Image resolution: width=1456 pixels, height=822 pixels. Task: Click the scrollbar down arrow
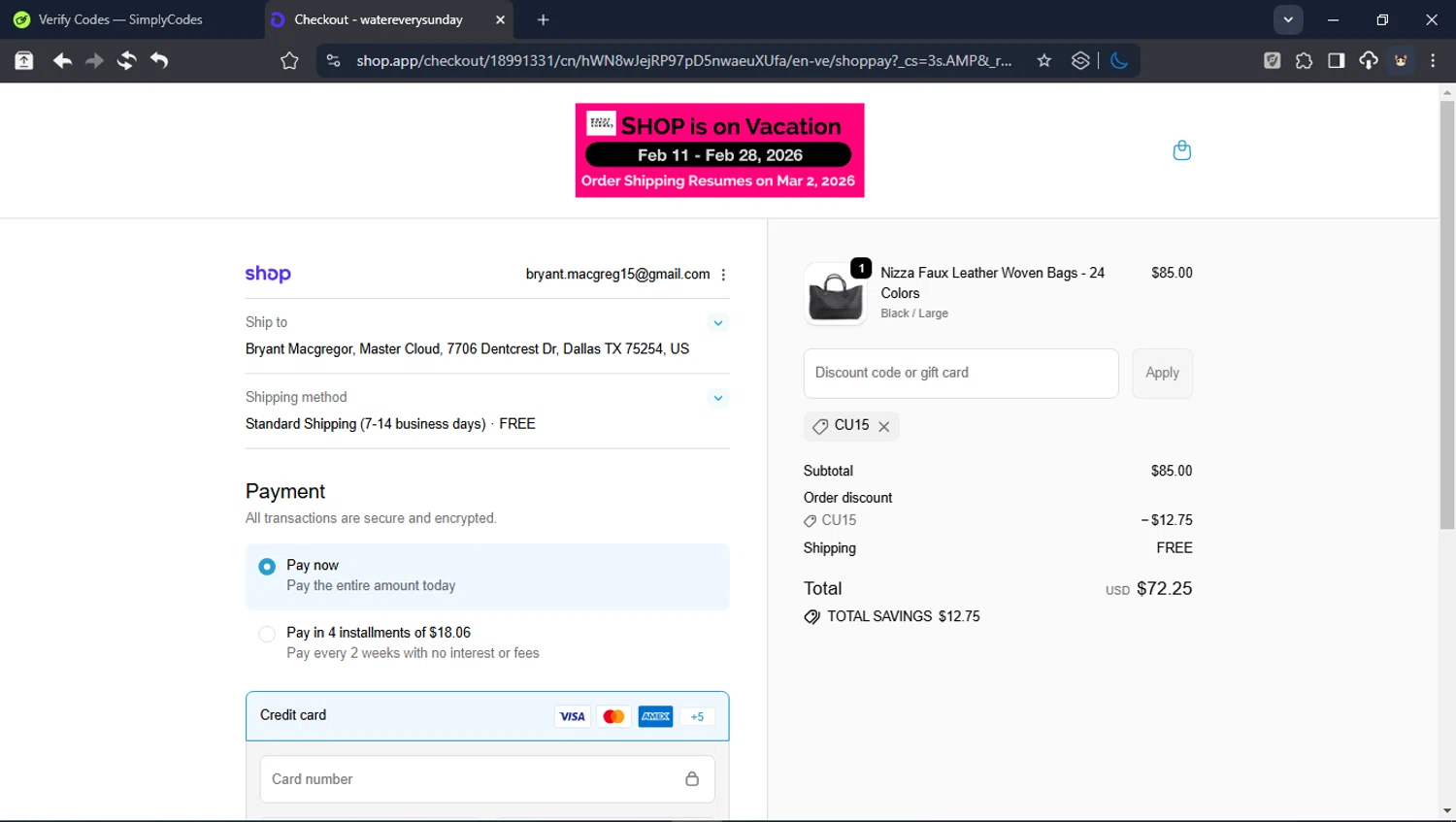click(x=1447, y=810)
